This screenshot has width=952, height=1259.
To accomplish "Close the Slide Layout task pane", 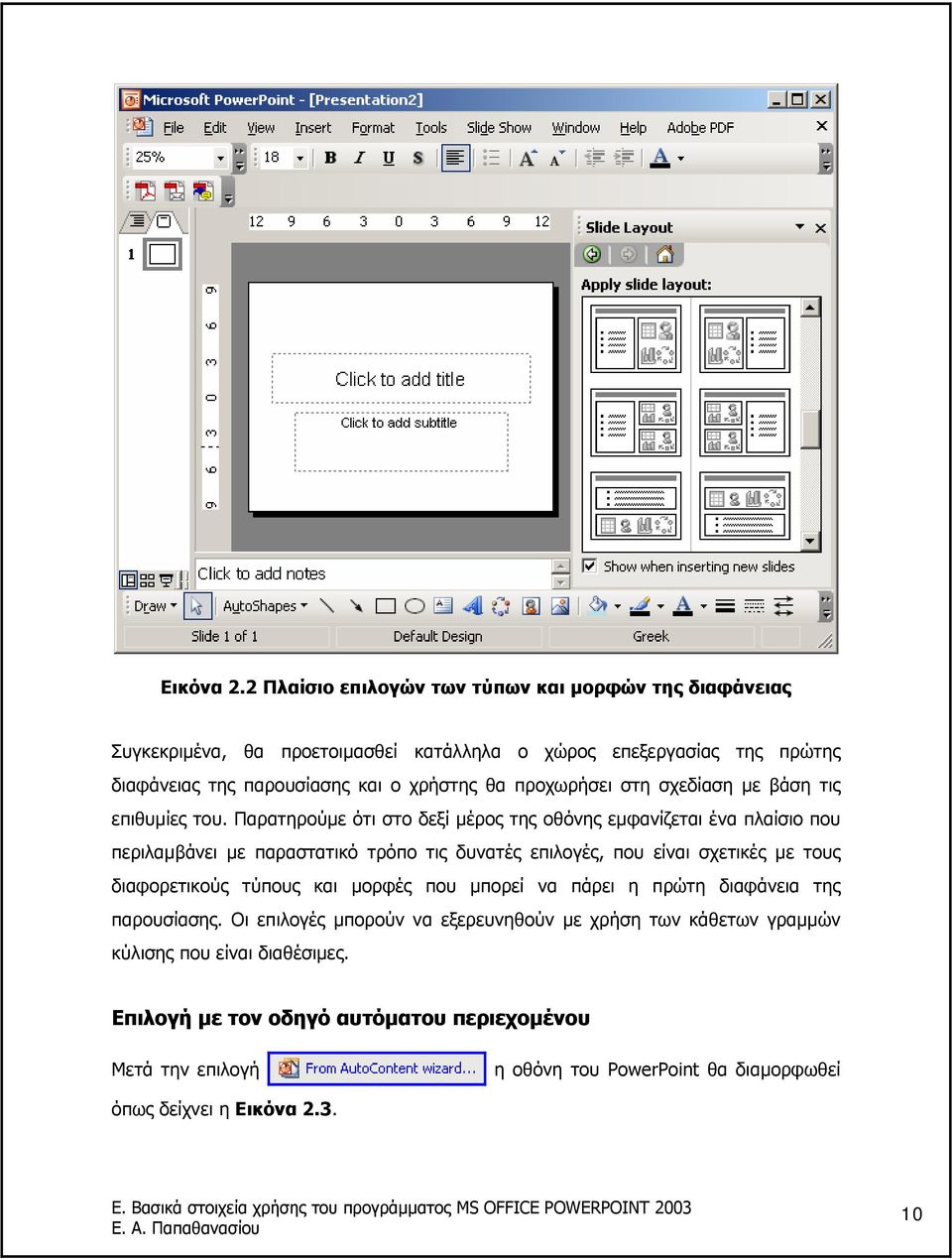I will [820, 228].
